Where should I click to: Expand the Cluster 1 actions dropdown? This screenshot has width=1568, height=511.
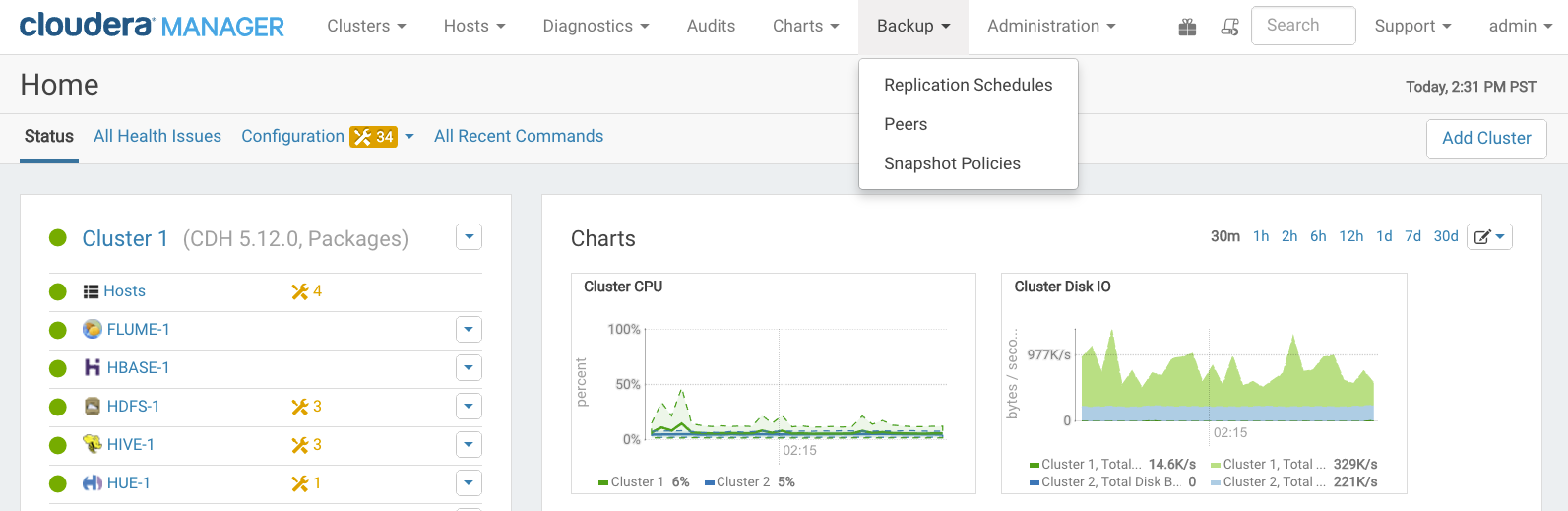tap(469, 237)
